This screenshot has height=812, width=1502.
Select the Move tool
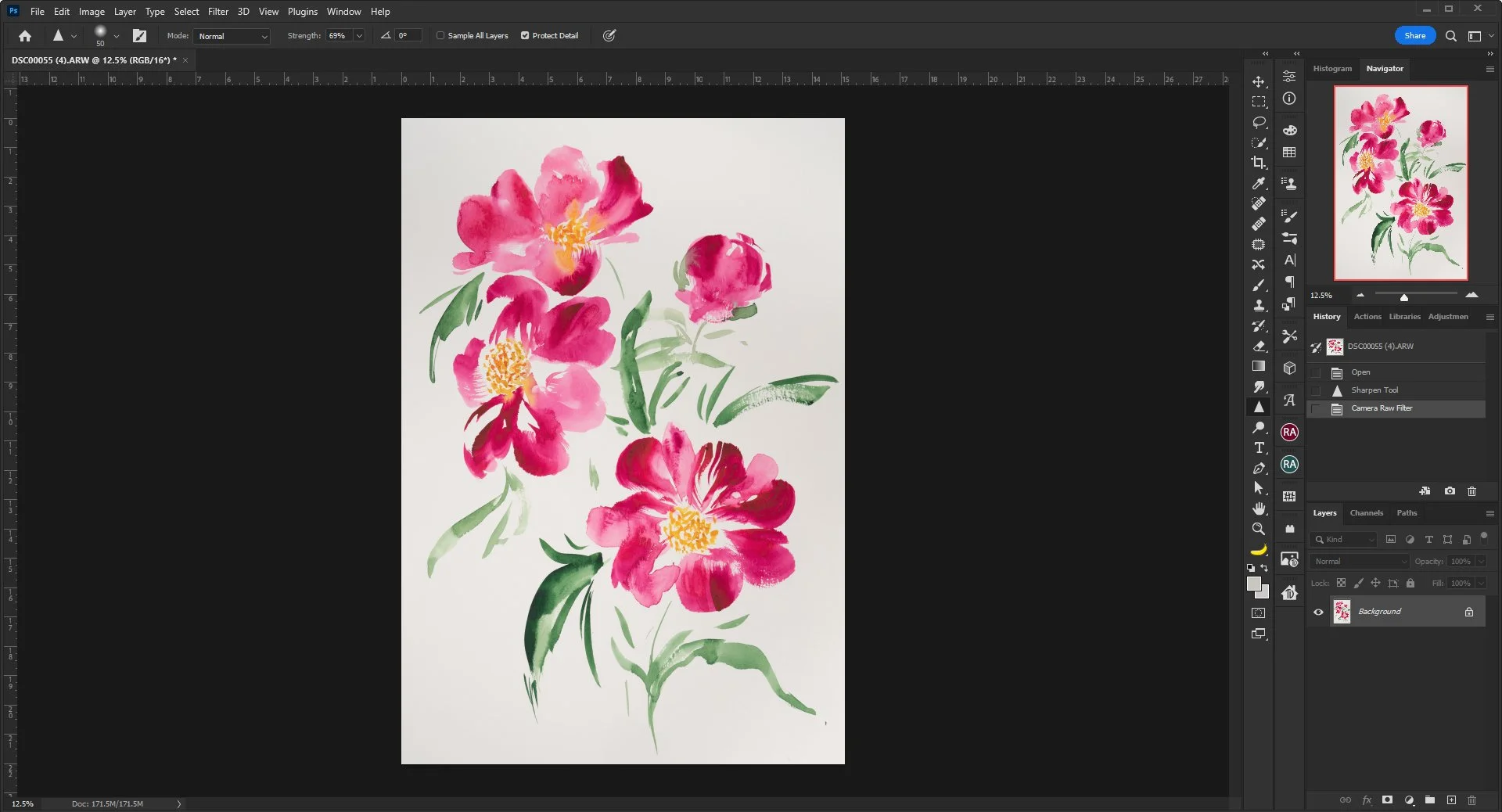pos(1258,82)
